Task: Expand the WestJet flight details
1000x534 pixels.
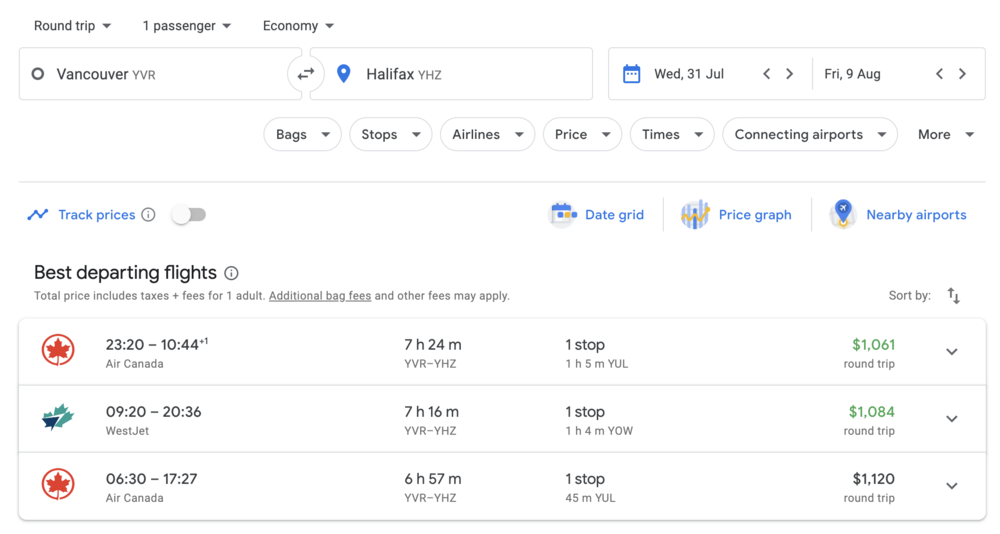Action: coord(951,419)
